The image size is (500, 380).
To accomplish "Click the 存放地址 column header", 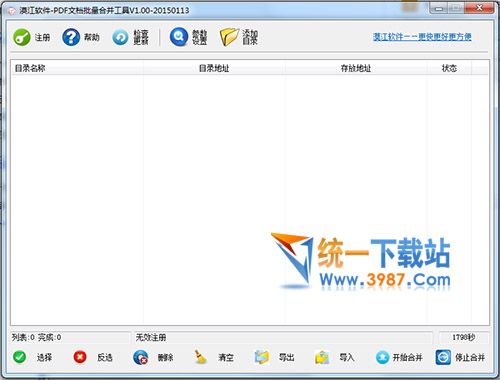I will coord(356,68).
